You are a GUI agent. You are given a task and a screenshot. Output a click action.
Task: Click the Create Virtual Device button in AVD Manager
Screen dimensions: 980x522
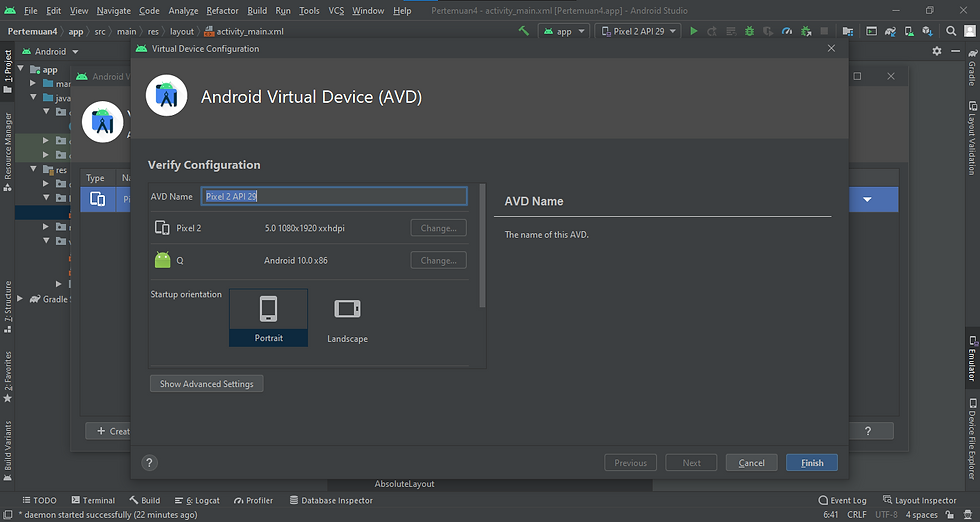point(108,431)
